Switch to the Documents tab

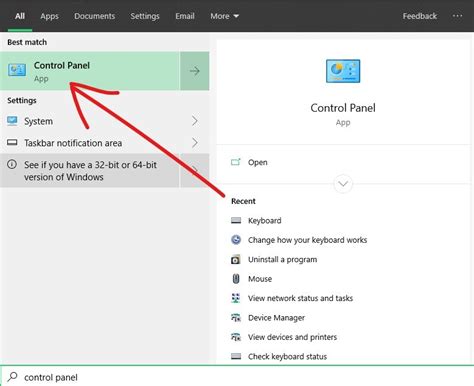tap(94, 16)
